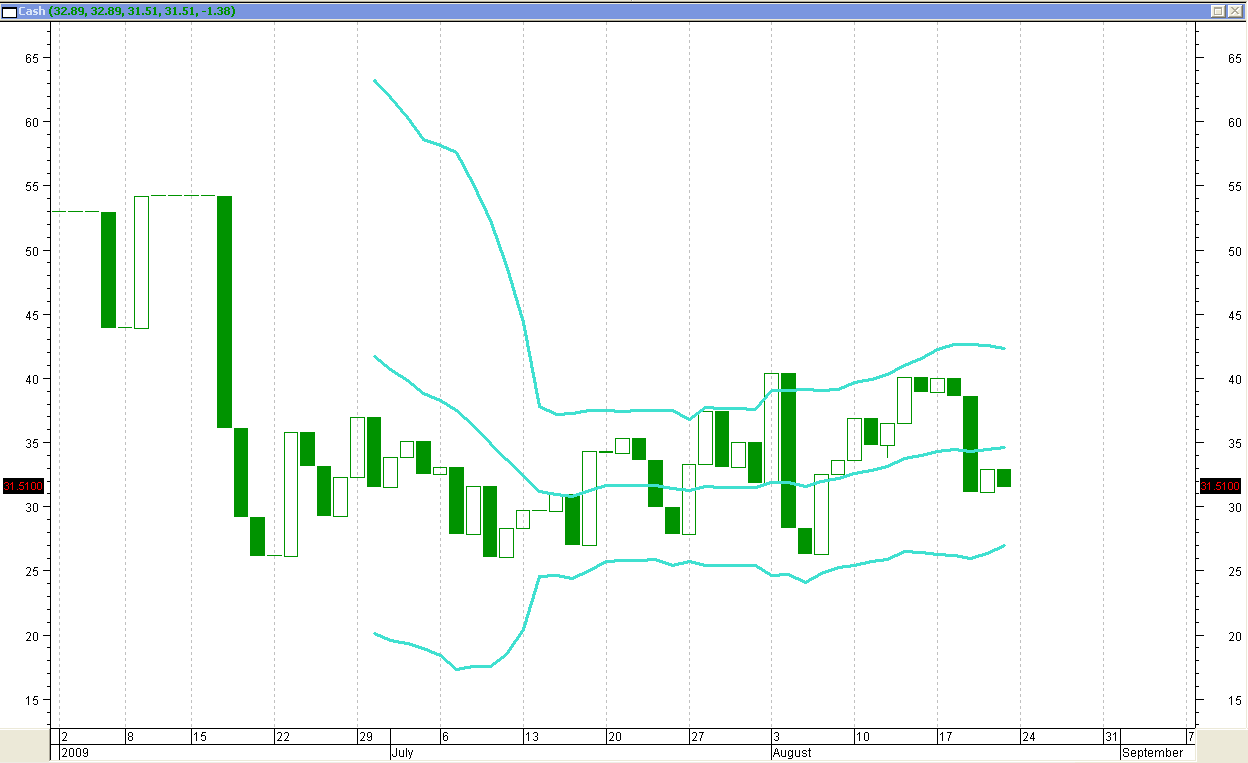Select the July month label on time axis
The width and height of the screenshot is (1248, 763).
coord(403,752)
